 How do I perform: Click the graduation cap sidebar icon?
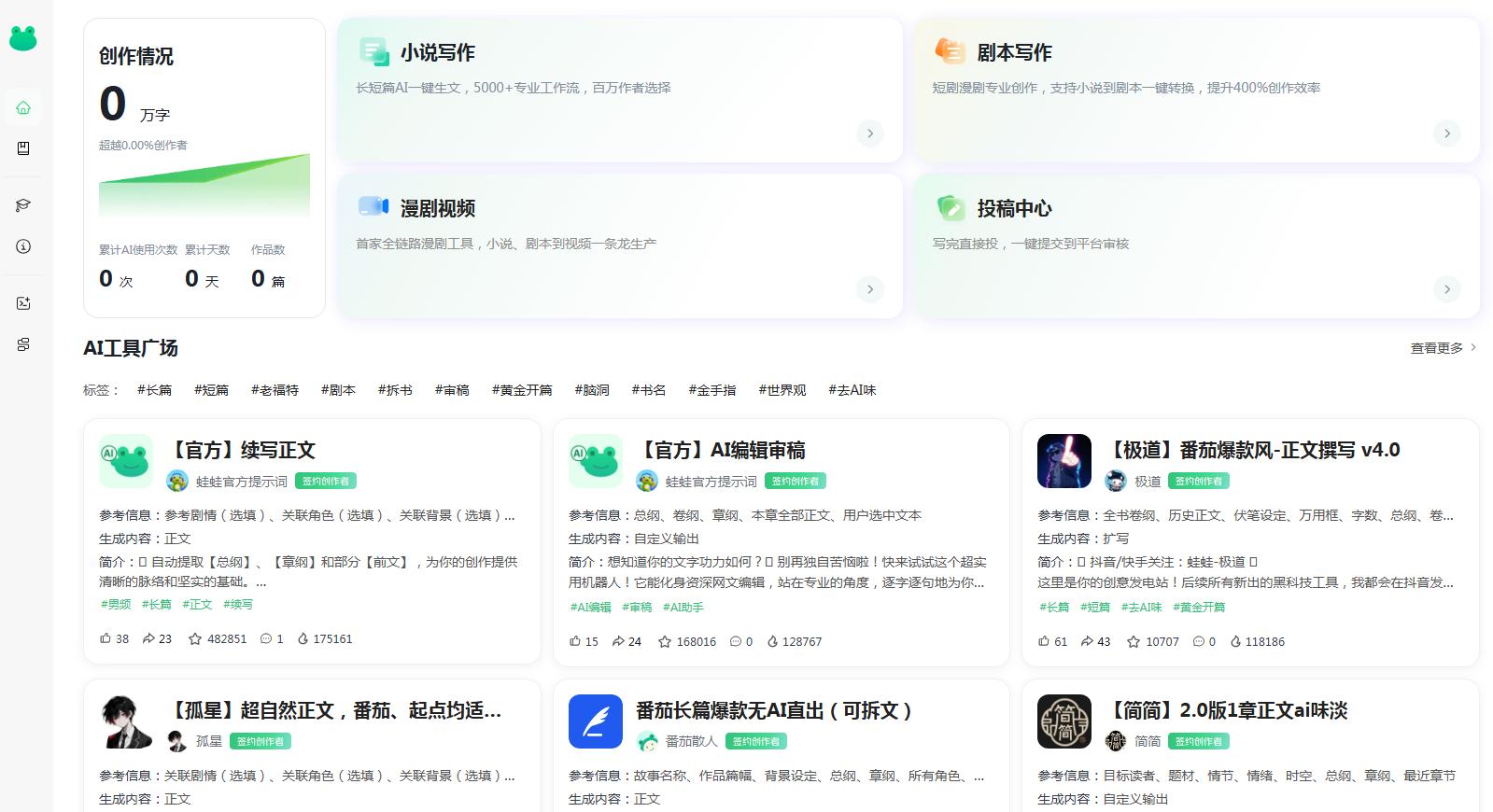23,205
